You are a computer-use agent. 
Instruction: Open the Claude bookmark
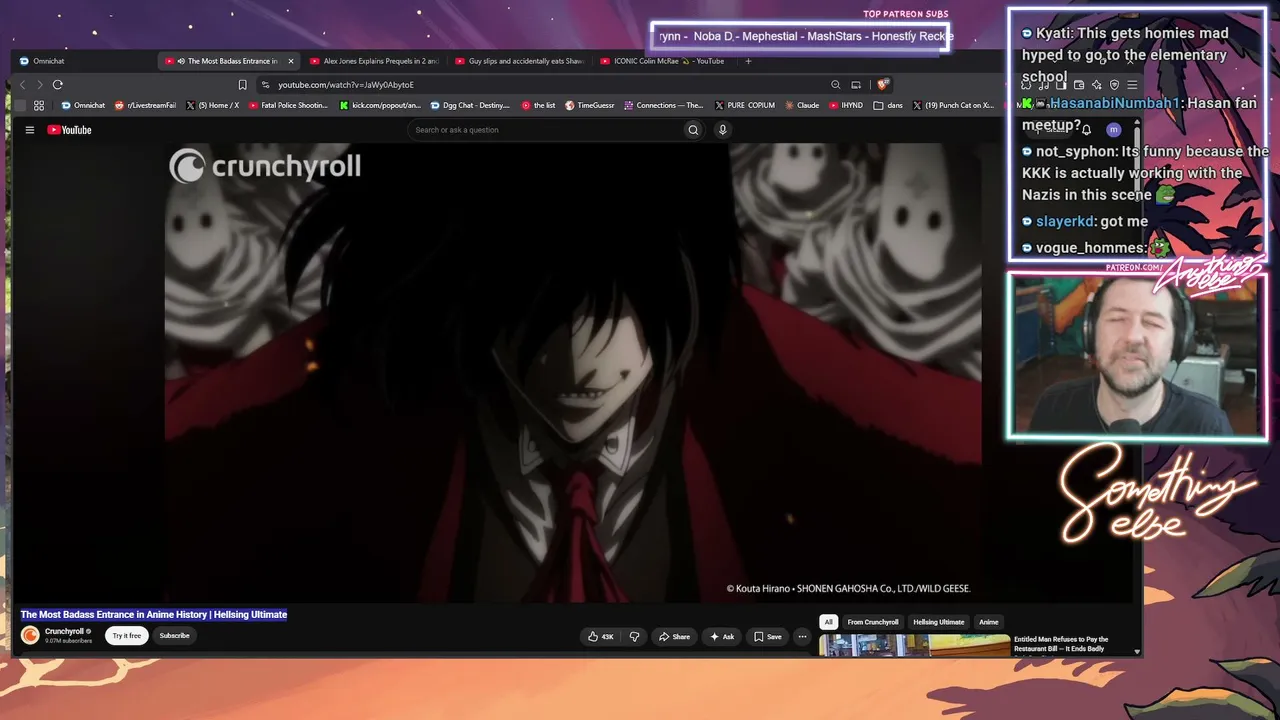[x=801, y=105]
